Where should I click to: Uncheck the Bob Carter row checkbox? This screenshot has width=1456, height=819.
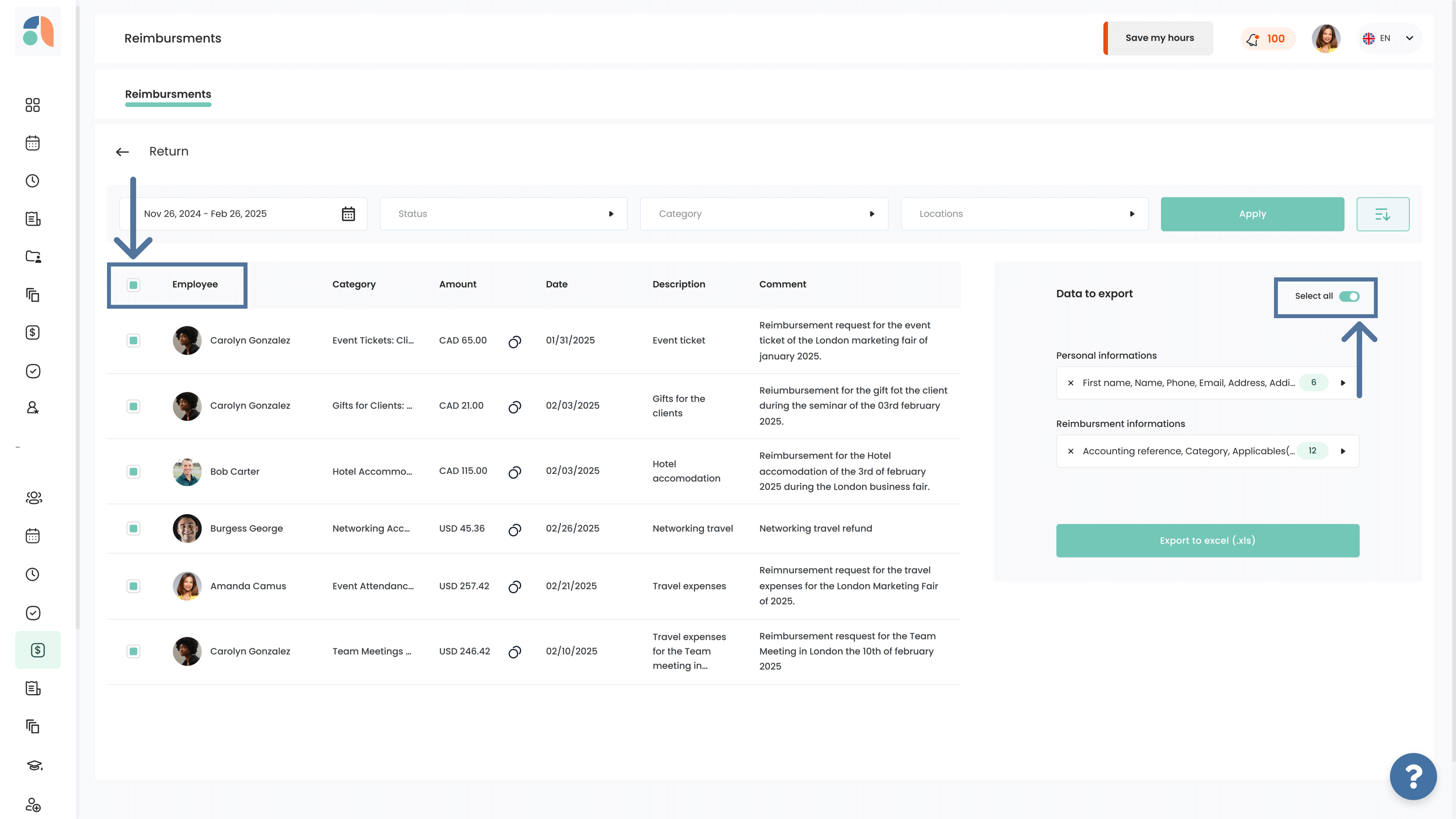[x=133, y=471]
